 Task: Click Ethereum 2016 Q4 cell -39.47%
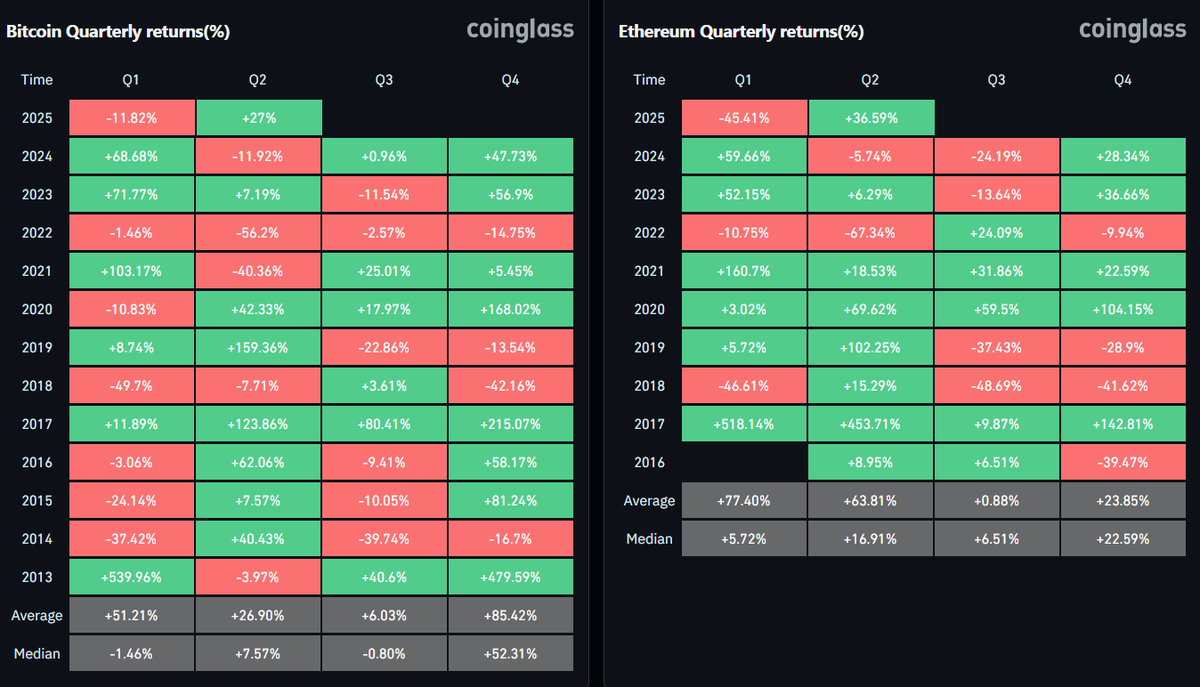[1123, 462]
